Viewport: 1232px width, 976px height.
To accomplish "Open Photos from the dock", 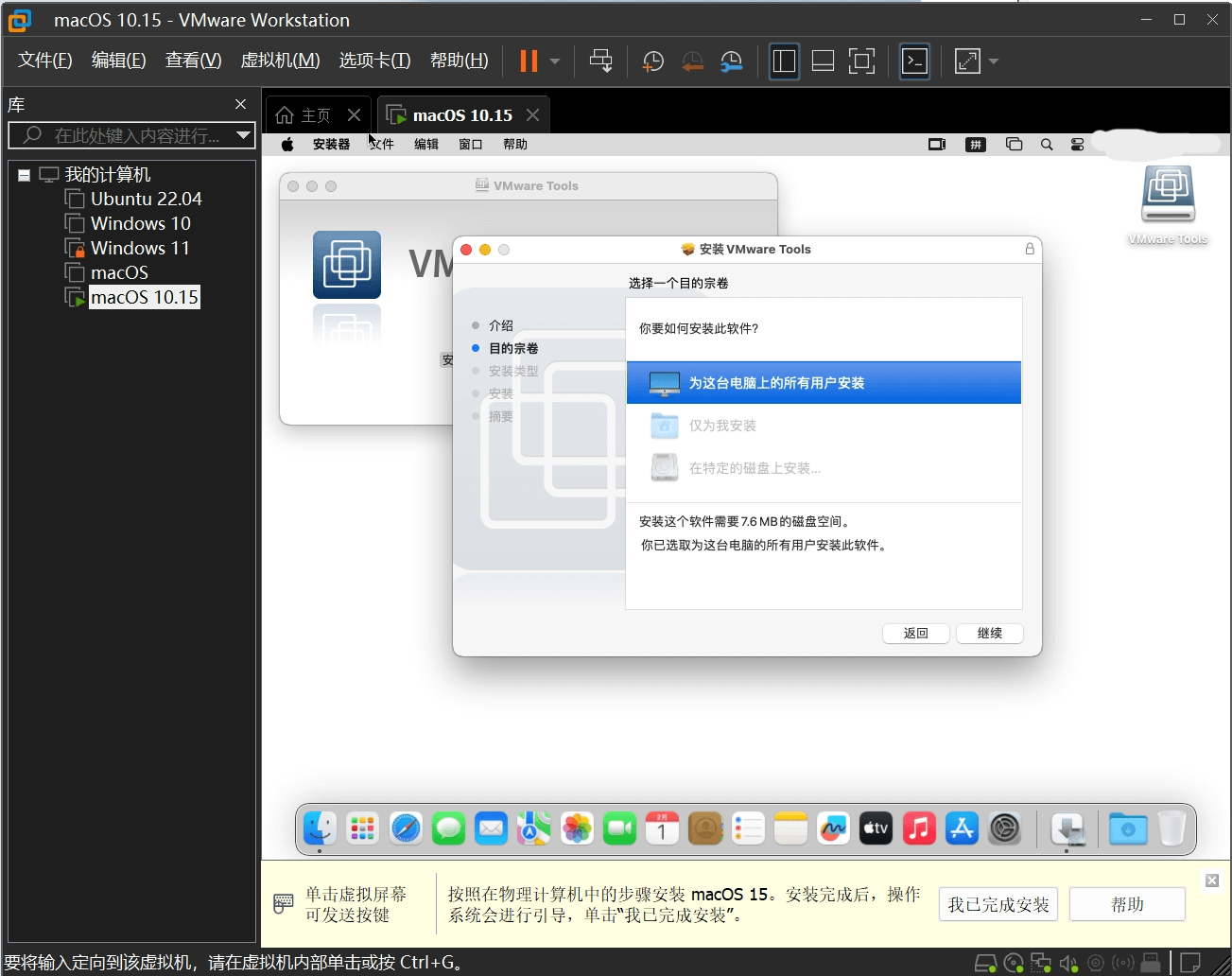I will 577,829.
